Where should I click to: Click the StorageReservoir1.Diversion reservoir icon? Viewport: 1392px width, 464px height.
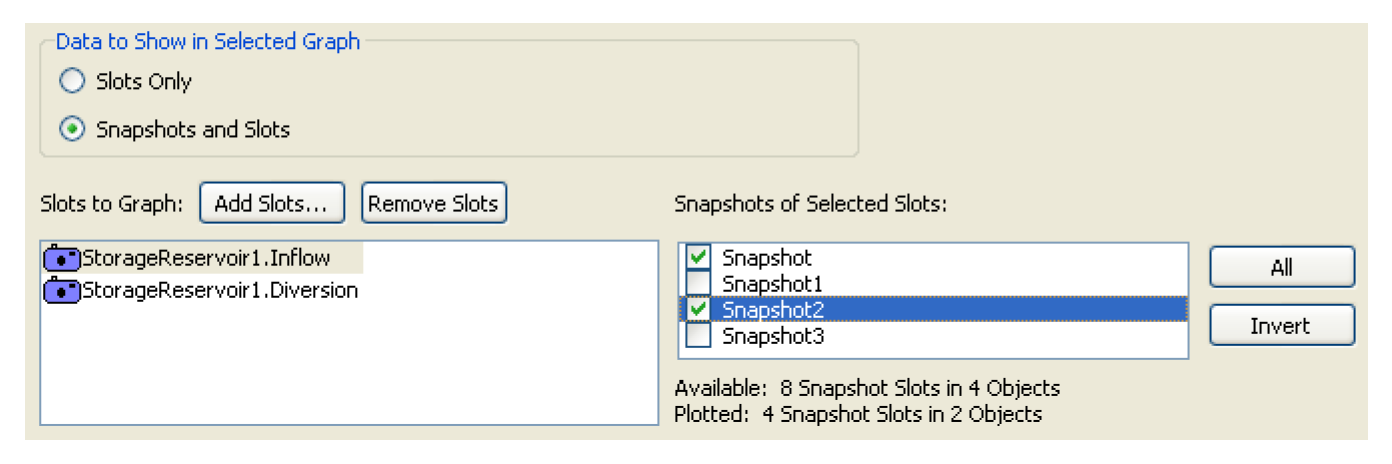pos(62,291)
